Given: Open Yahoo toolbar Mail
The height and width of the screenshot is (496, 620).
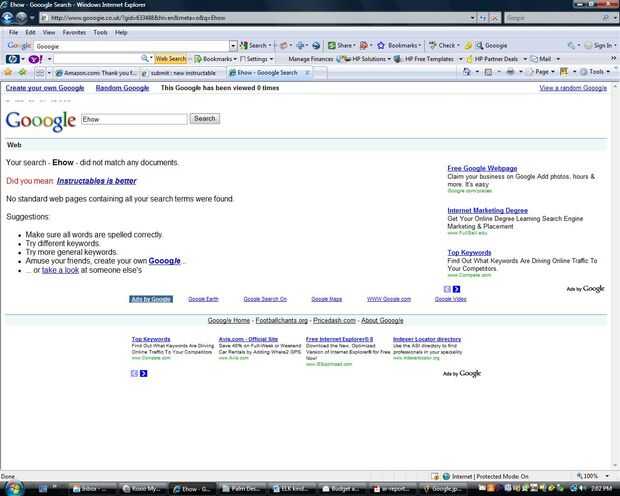Looking at the screenshot, I should [x=541, y=59].
